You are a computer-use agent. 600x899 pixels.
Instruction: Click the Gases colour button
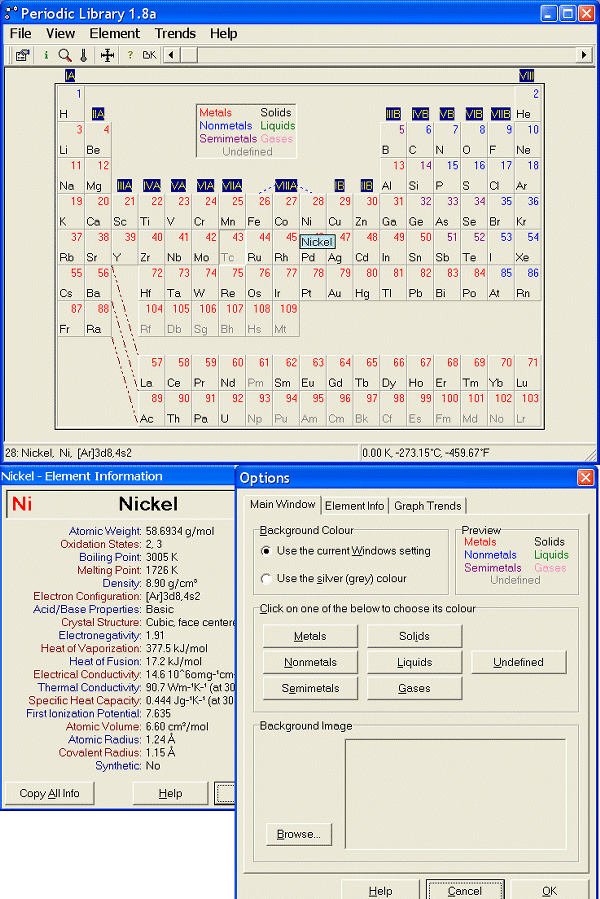414,688
